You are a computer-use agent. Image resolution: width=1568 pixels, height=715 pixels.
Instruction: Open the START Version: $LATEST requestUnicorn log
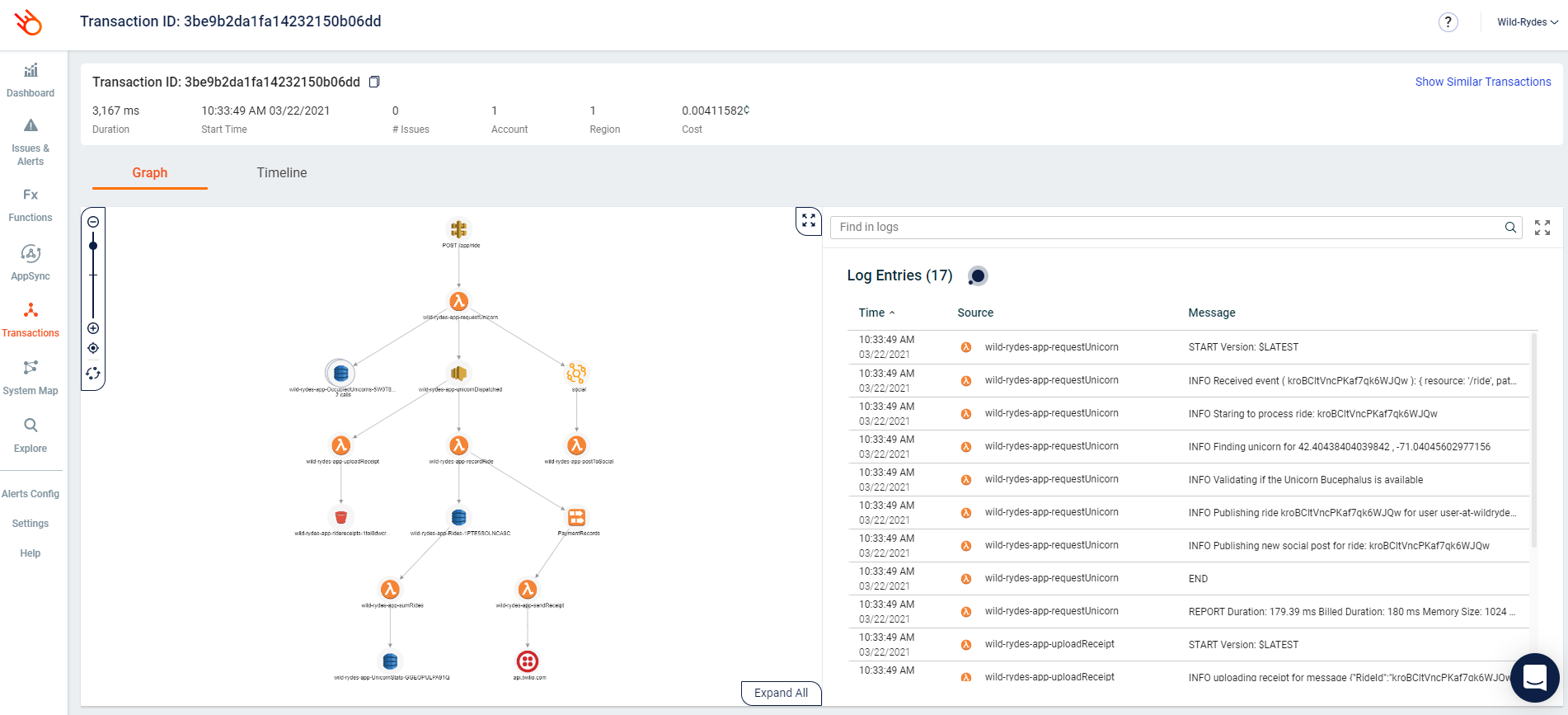coord(1188,347)
